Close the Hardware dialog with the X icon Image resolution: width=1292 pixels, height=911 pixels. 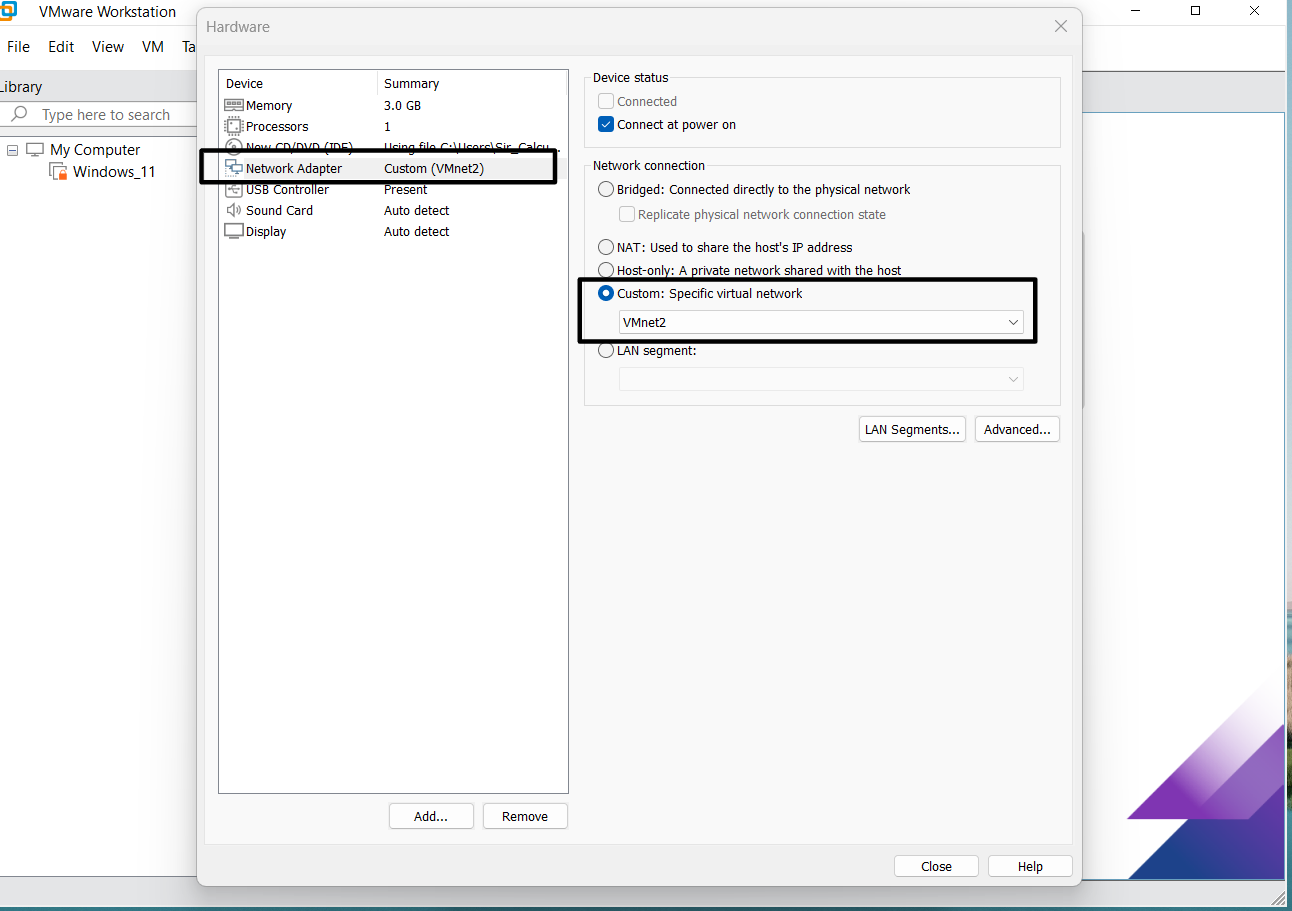[1061, 26]
